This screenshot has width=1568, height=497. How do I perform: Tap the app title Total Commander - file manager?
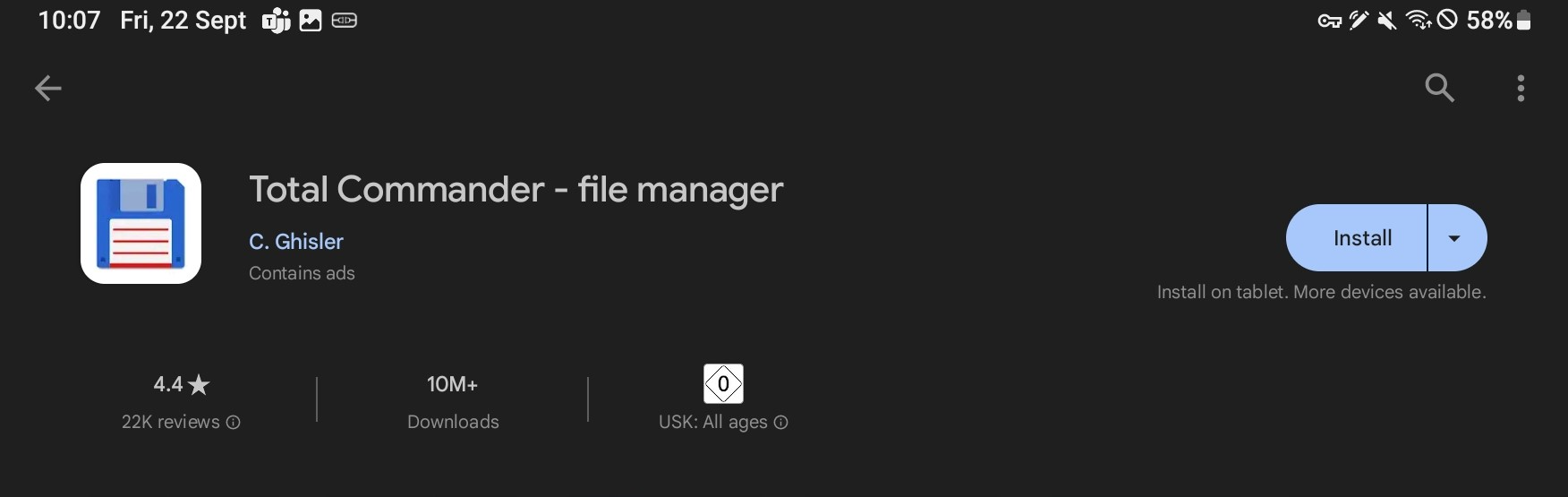516,189
